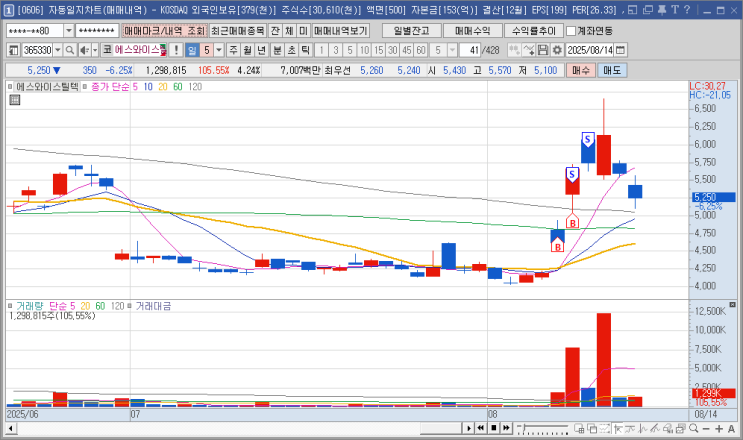This screenshot has height=440, width=743.
Task: Open the account number dropdown arrow
Action: pos(69,31)
